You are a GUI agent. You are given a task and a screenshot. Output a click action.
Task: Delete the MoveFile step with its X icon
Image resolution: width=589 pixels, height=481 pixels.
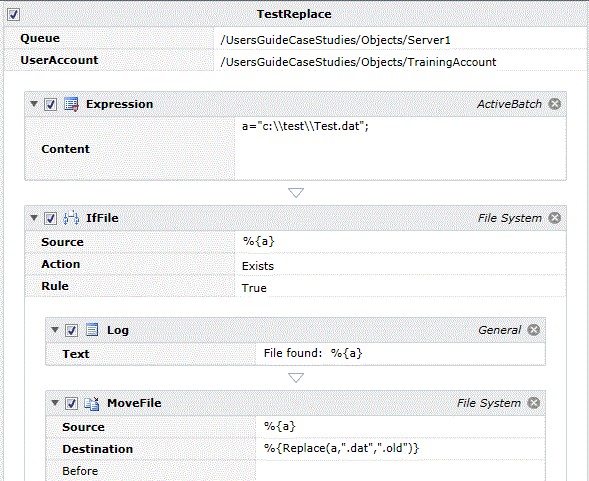coord(534,403)
